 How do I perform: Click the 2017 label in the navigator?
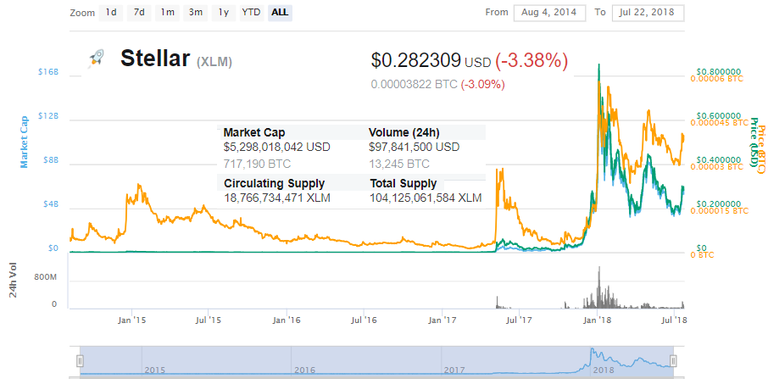[454, 370]
